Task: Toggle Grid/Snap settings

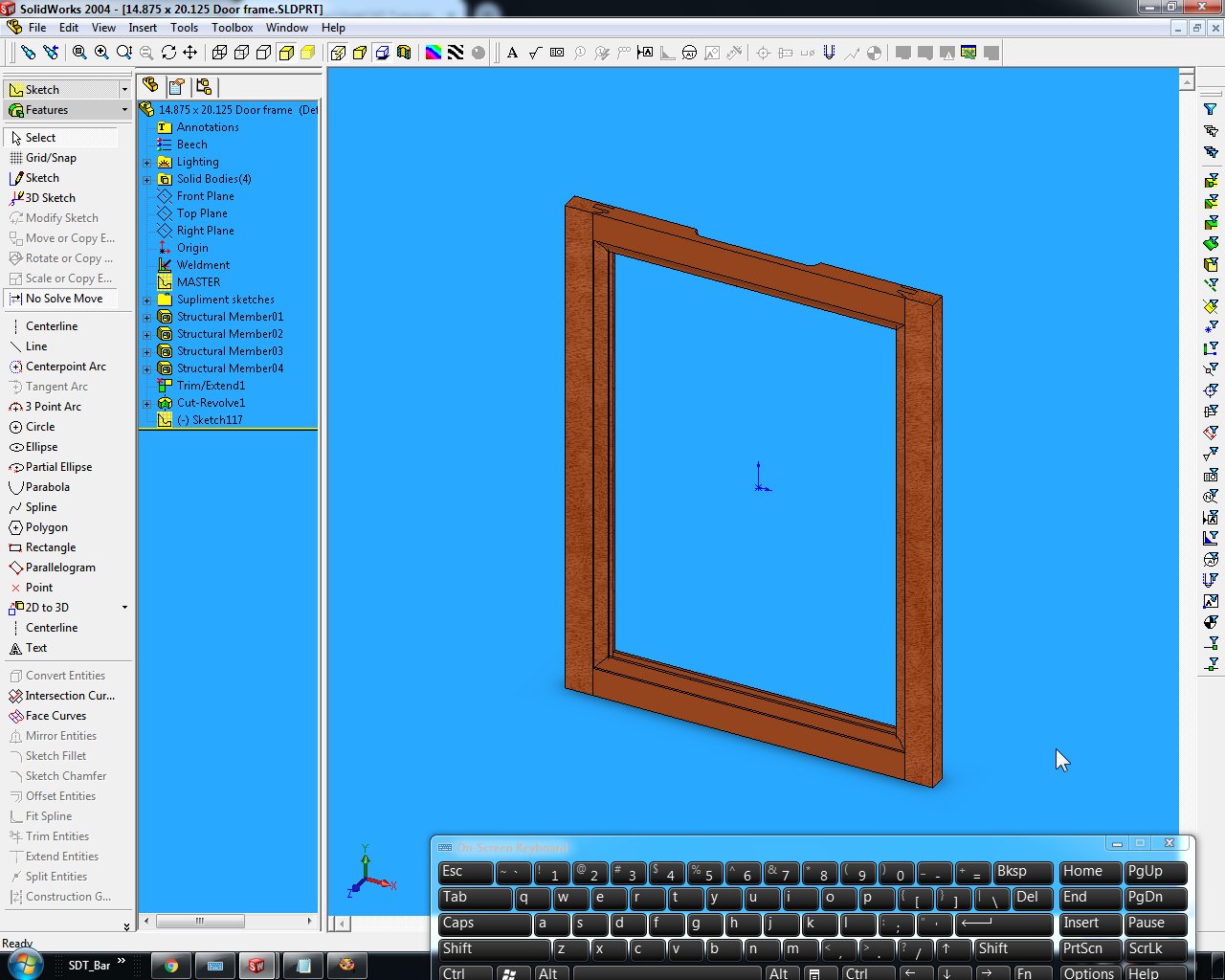Action: tap(50, 158)
